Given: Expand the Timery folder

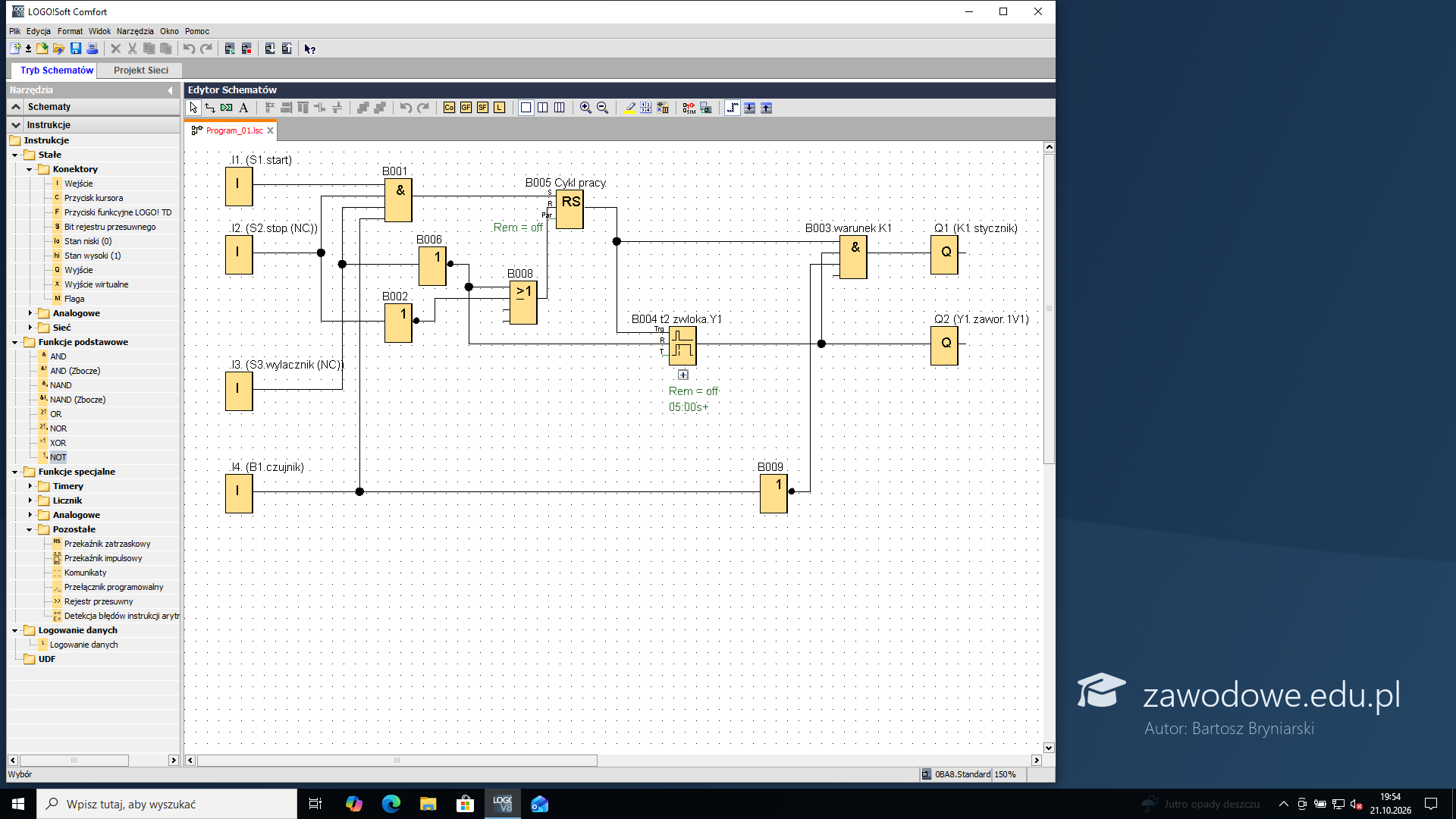Looking at the screenshot, I should click(x=30, y=486).
